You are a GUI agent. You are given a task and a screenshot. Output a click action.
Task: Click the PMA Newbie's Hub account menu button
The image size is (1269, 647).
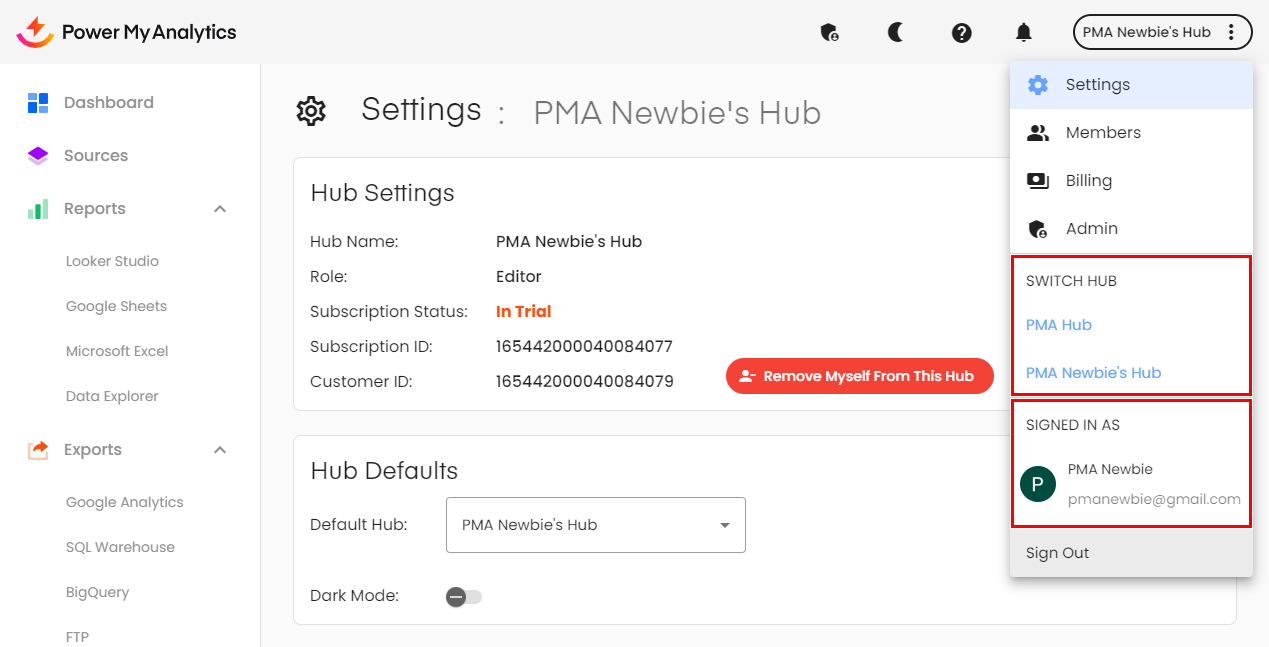[x=1160, y=33]
